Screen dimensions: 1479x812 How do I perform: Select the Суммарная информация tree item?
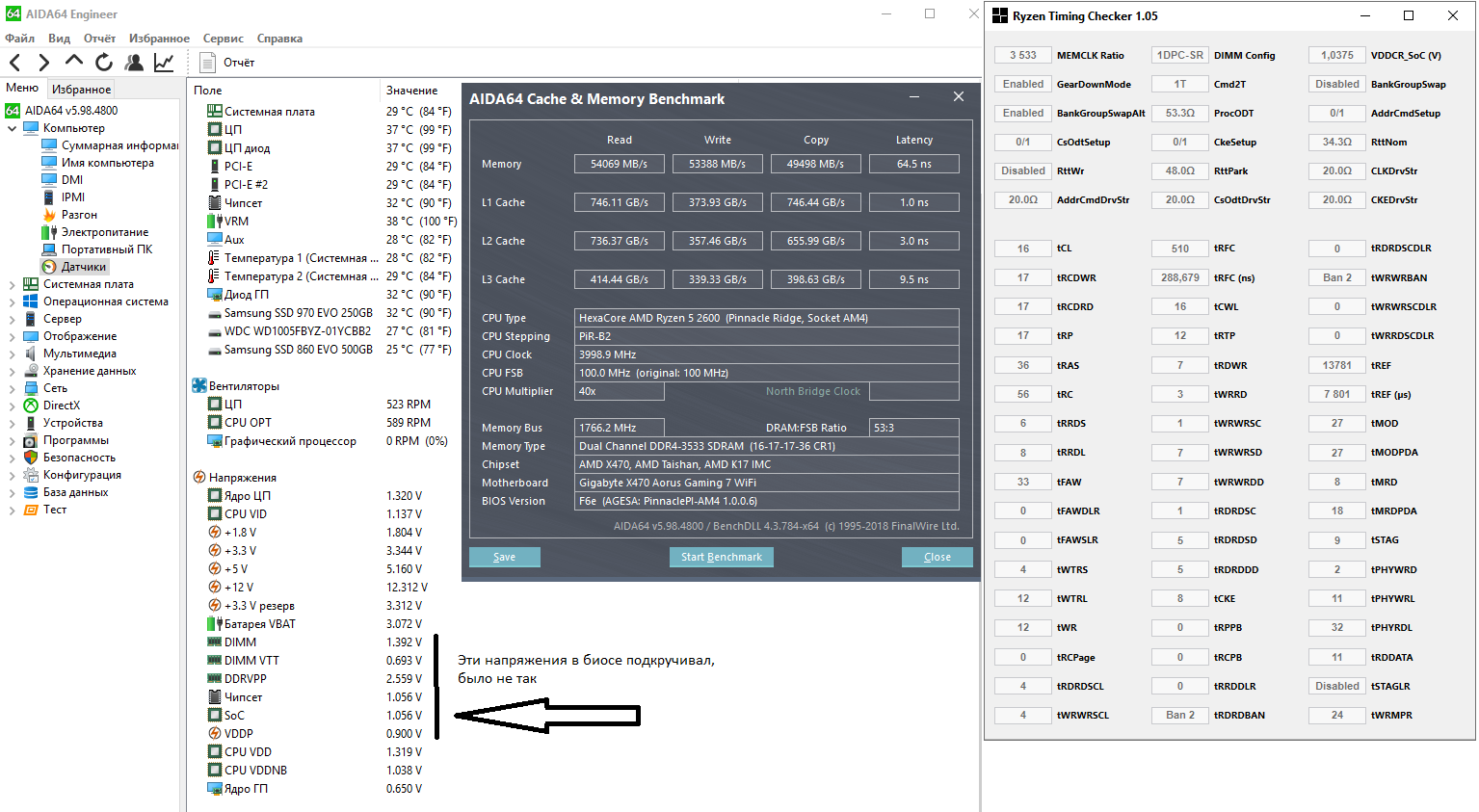[110, 145]
